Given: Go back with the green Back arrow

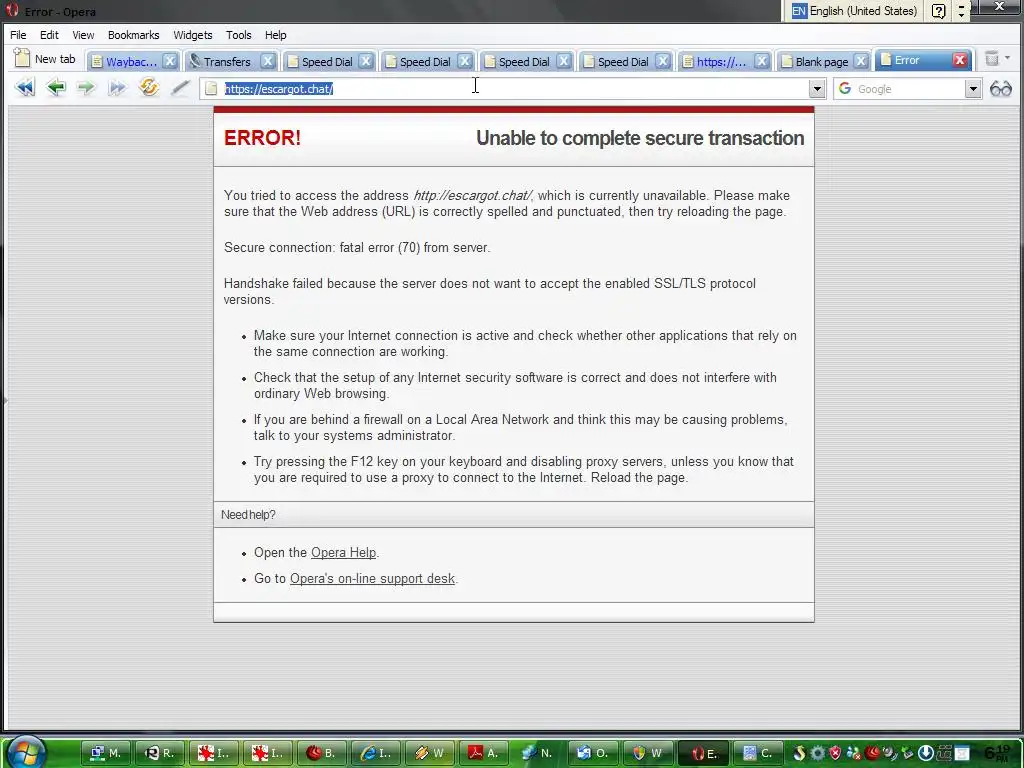Looking at the screenshot, I should click(56, 88).
